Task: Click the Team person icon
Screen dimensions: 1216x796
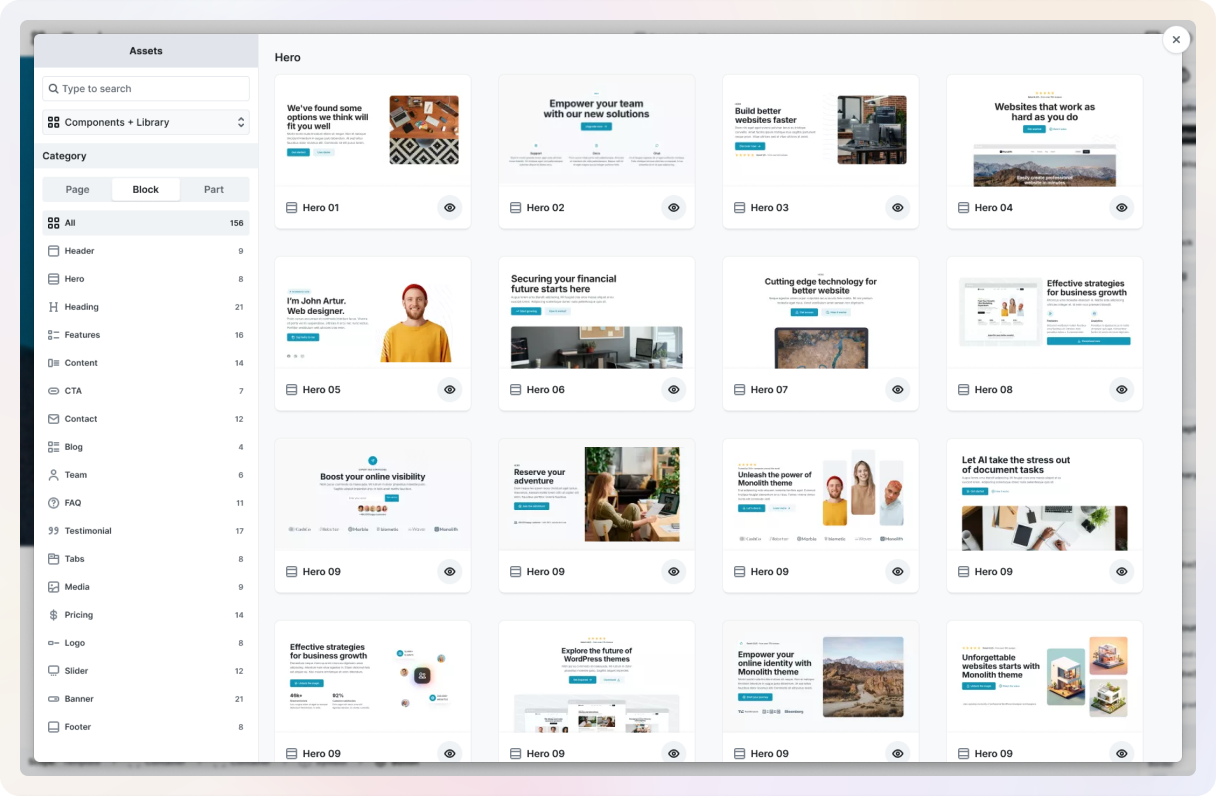Action: 54,475
